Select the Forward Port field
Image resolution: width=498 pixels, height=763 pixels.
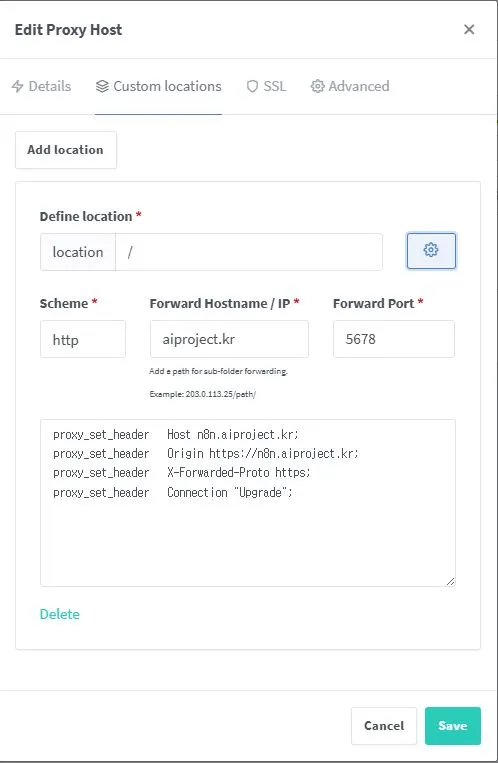click(x=394, y=339)
